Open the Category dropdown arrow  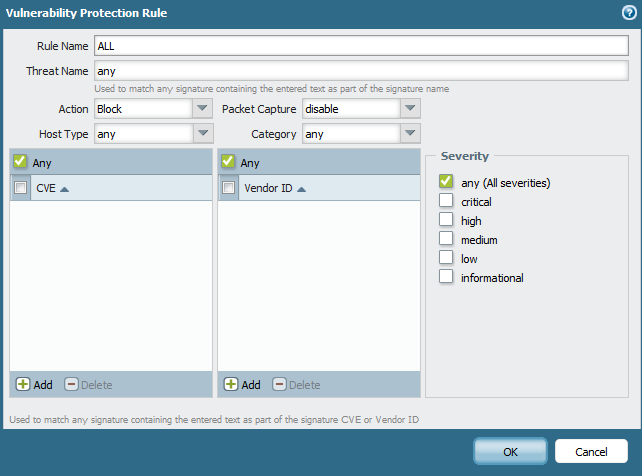tap(410, 133)
